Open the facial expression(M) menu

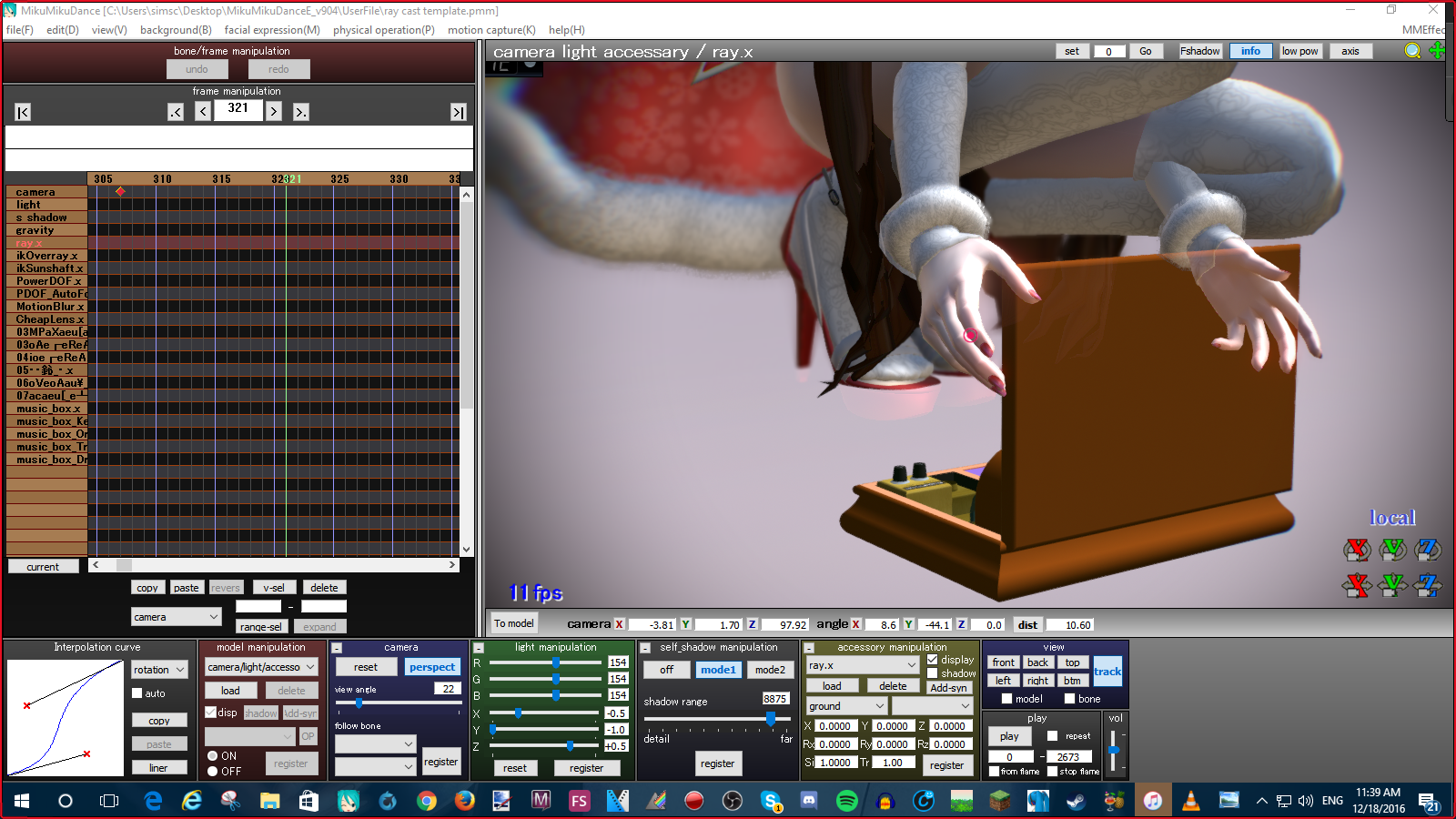[272, 30]
